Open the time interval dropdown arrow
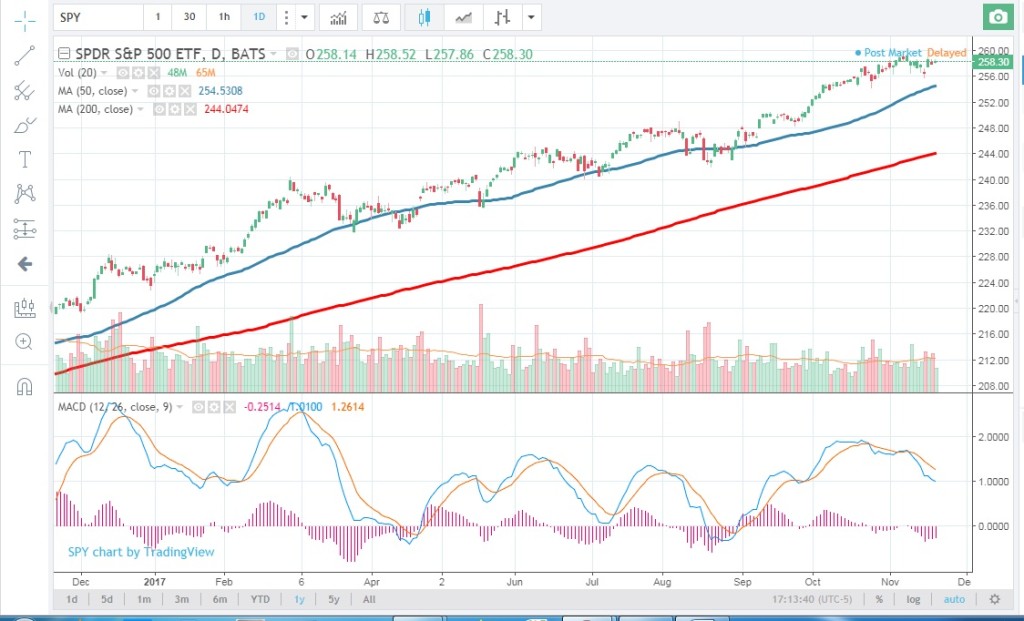Image resolution: width=1024 pixels, height=621 pixels. 305,17
